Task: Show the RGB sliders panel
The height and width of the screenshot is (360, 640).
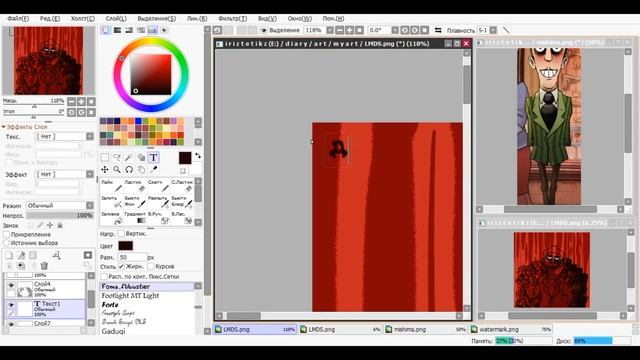Action: pyautogui.click(x=117, y=30)
